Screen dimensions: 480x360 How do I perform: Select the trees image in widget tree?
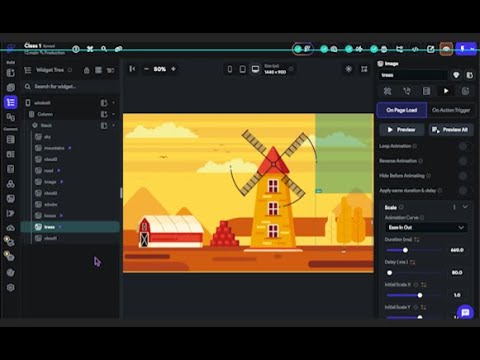pos(70,227)
